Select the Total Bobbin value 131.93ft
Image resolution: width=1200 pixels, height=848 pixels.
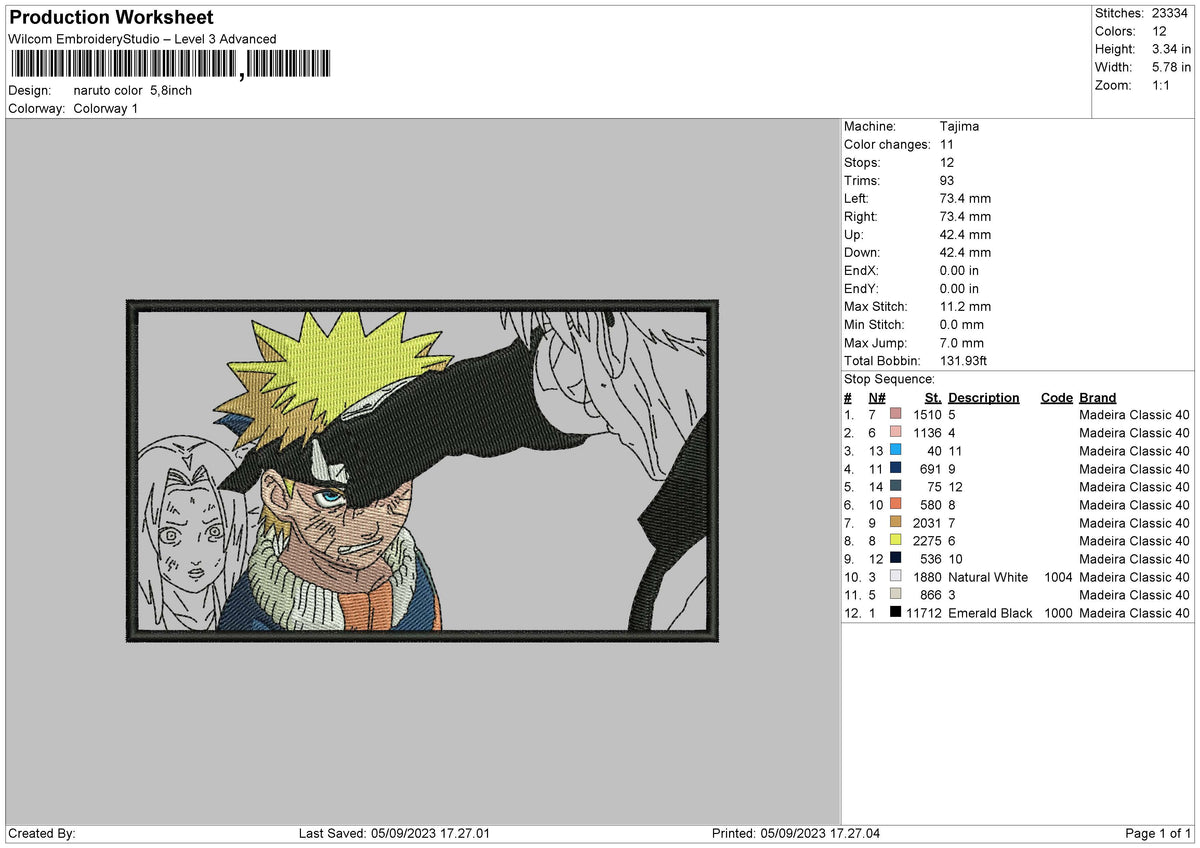965,360
